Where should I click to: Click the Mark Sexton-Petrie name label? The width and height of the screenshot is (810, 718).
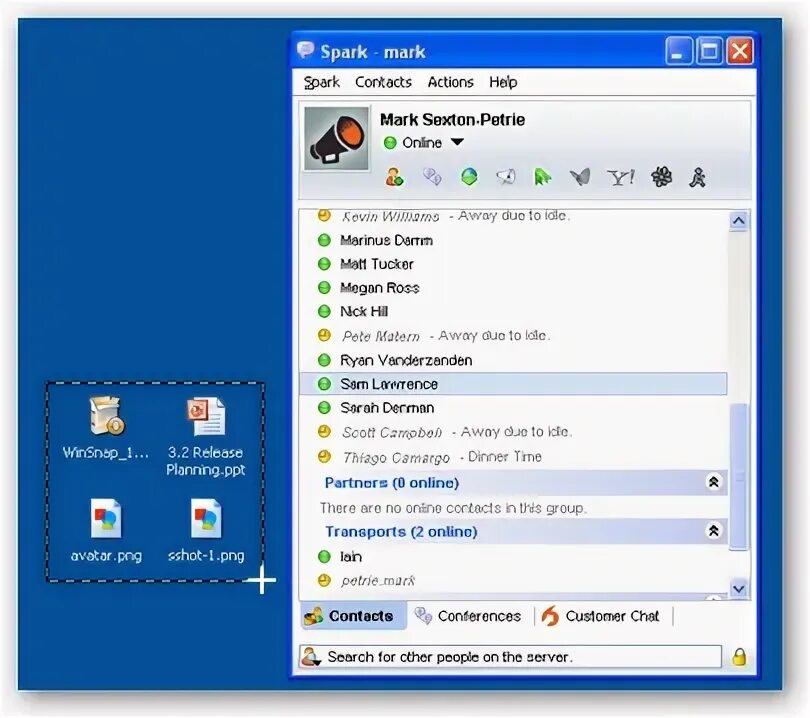click(x=452, y=120)
